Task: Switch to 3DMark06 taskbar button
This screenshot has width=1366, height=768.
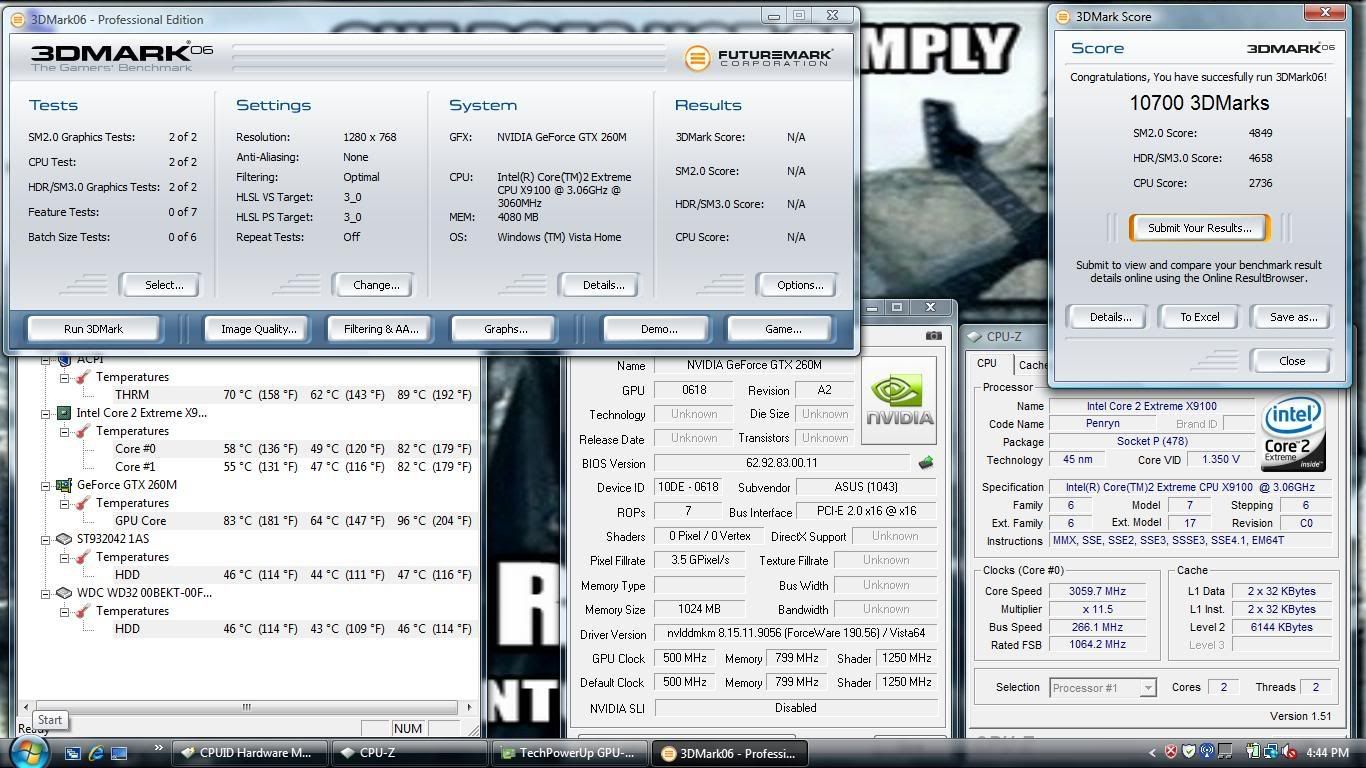Action: [x=731, y=753]
